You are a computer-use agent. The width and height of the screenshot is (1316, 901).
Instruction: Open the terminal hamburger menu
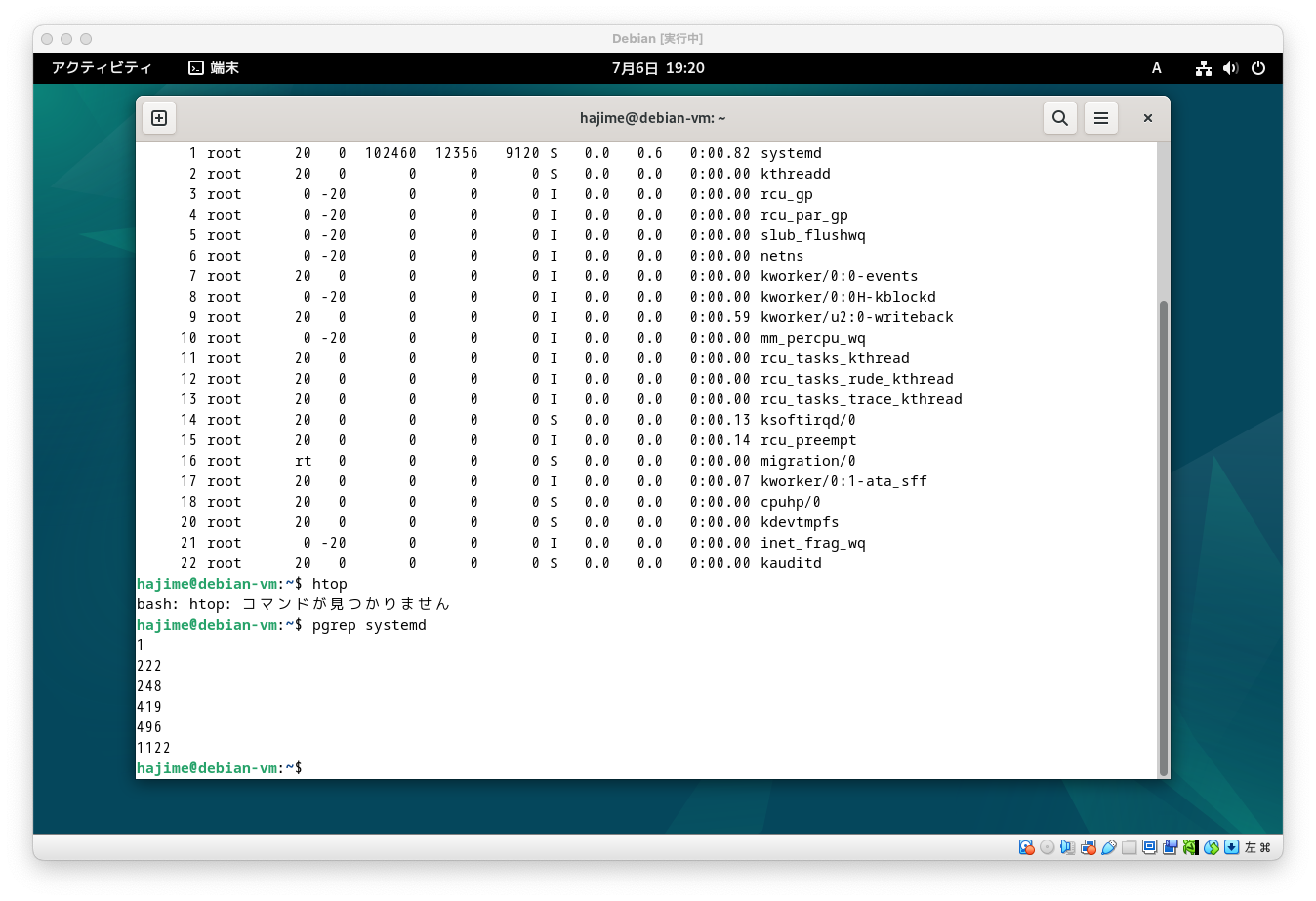[x=1101, y=118]
